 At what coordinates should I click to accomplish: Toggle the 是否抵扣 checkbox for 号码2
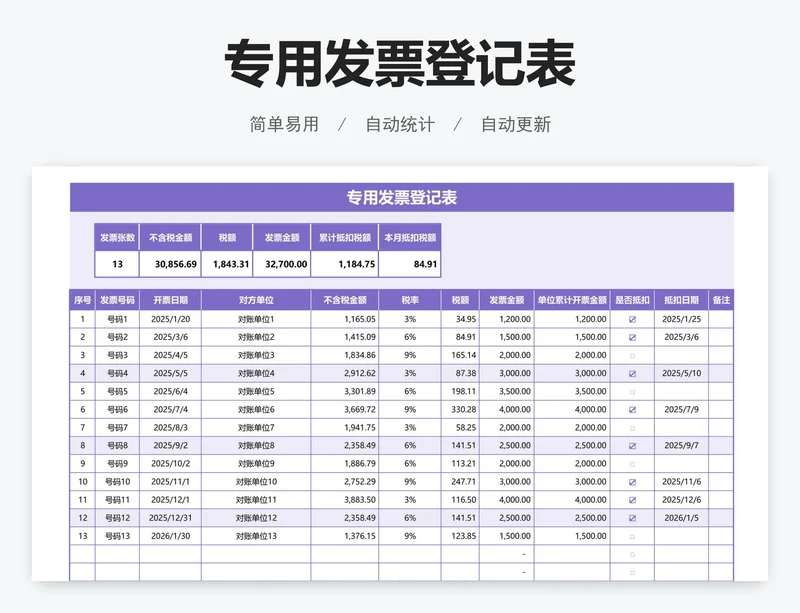pos(632,337)
